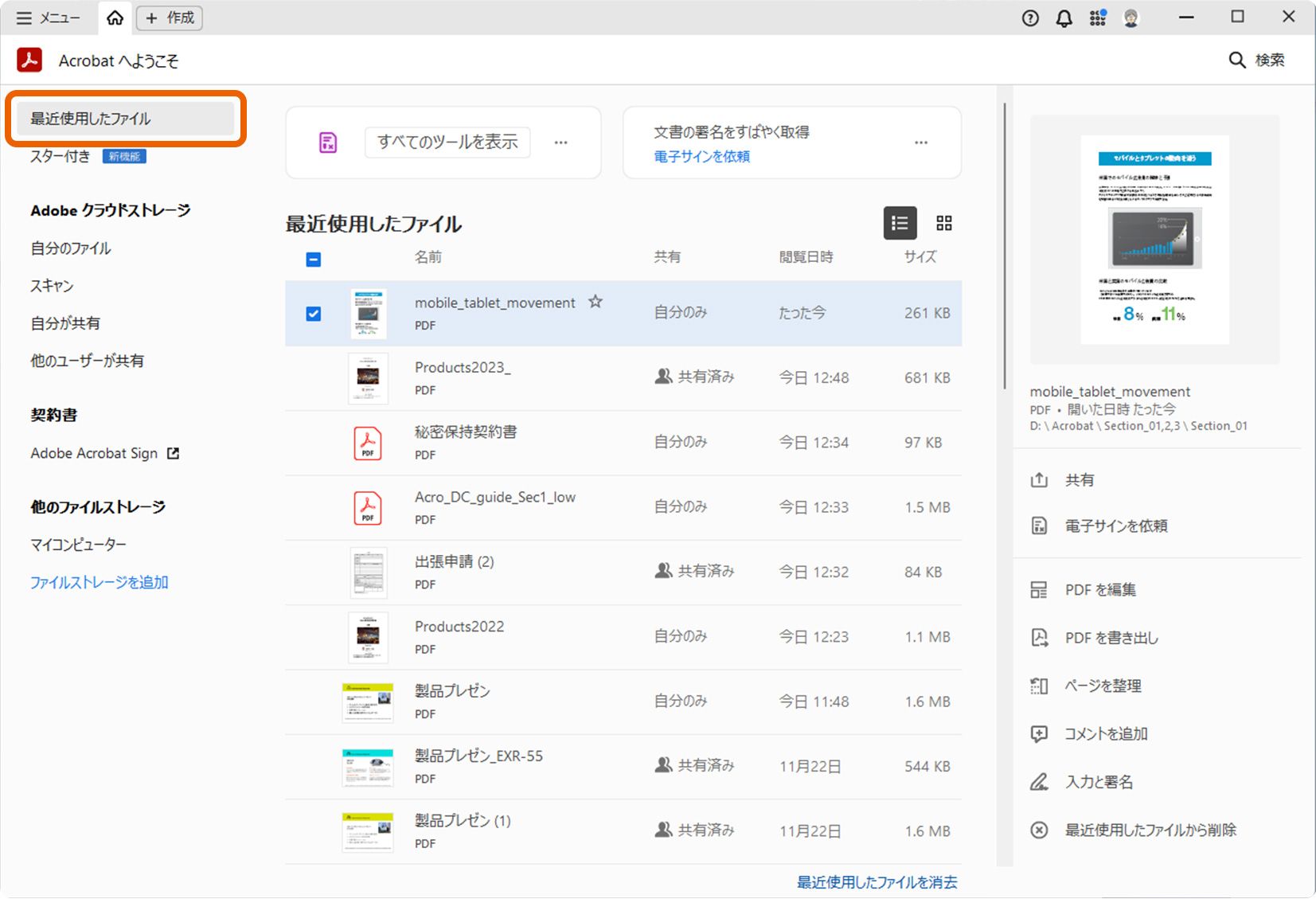
Task: Sort by サイズ column header
Action: point(920,257)
